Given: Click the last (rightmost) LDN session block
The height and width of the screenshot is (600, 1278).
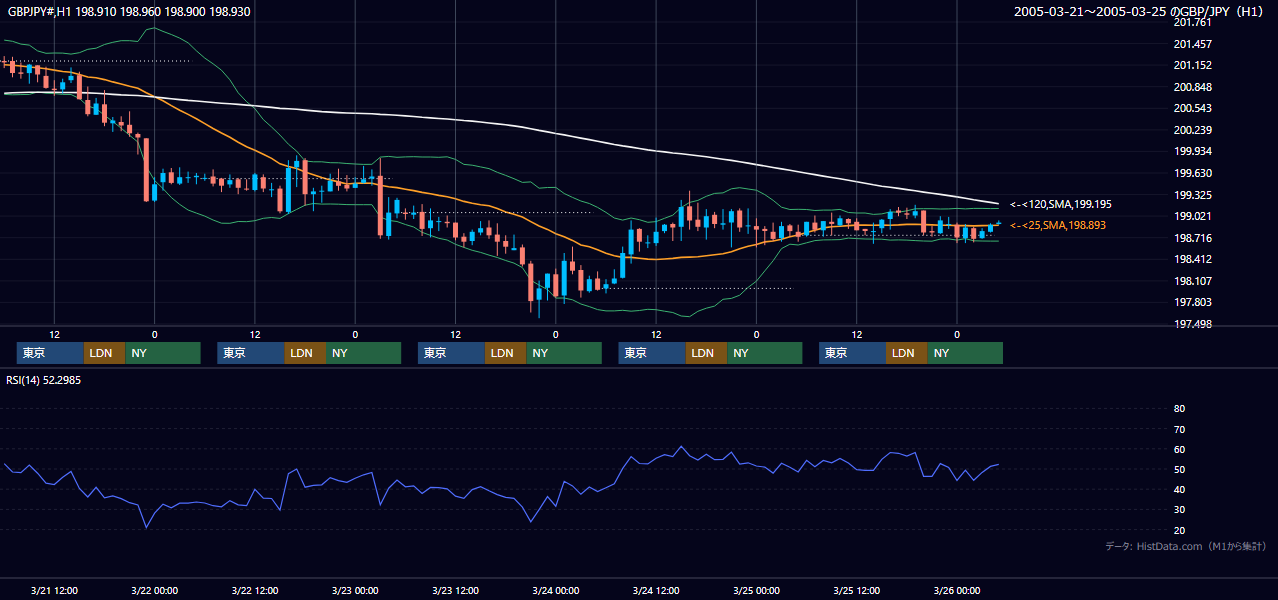Looking at the screenshot, I should [906, 353].
